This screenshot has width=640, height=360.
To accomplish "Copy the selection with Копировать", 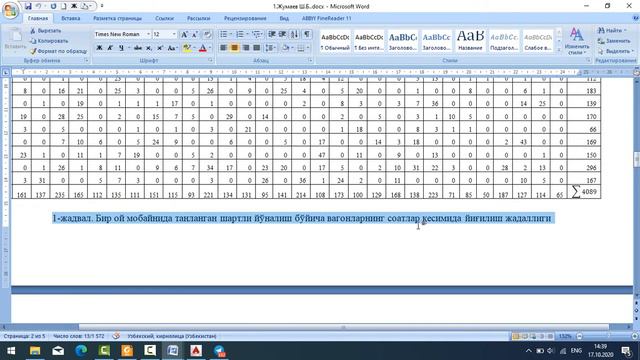I will (49, 41).
